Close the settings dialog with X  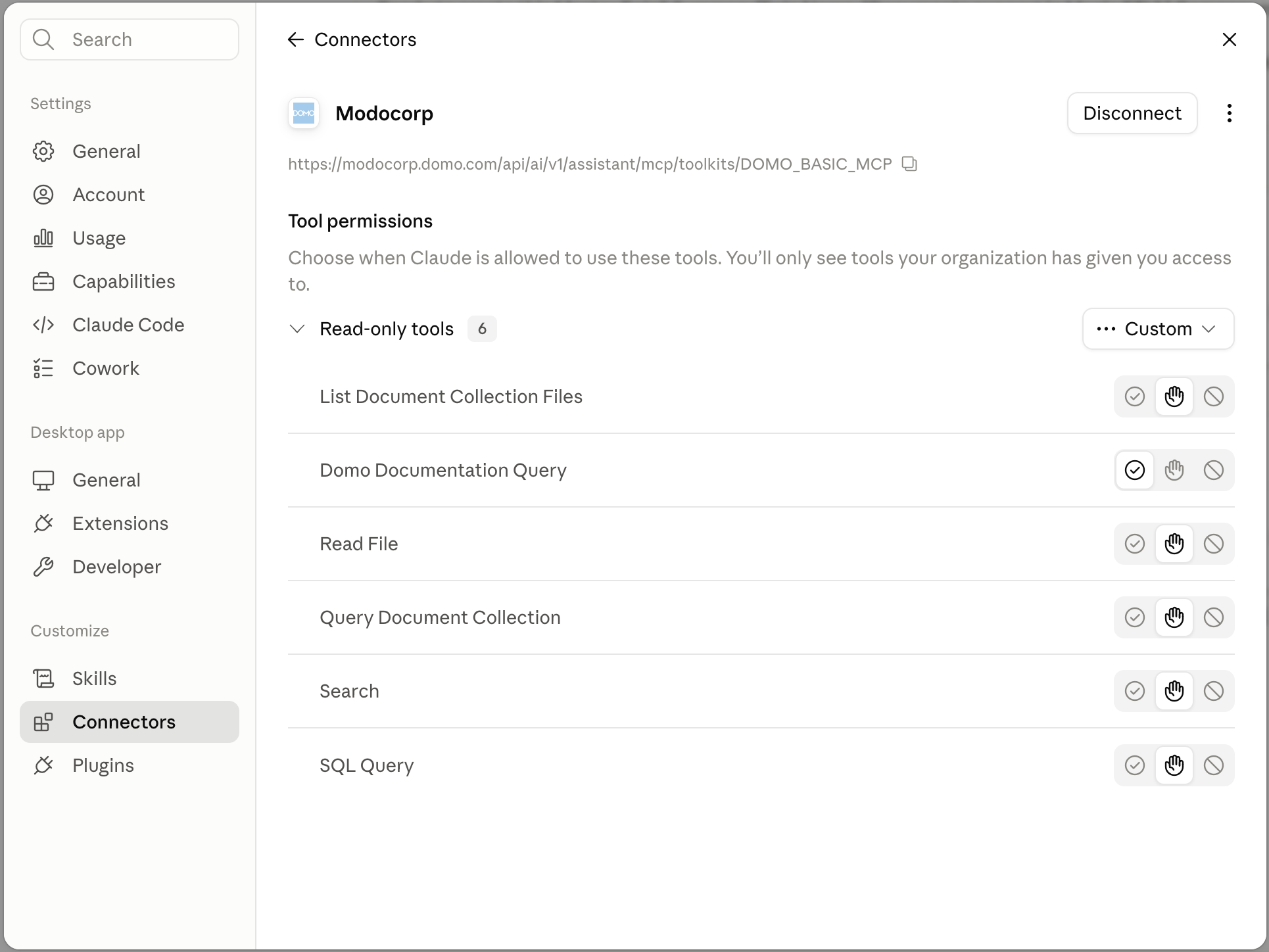1229,39
